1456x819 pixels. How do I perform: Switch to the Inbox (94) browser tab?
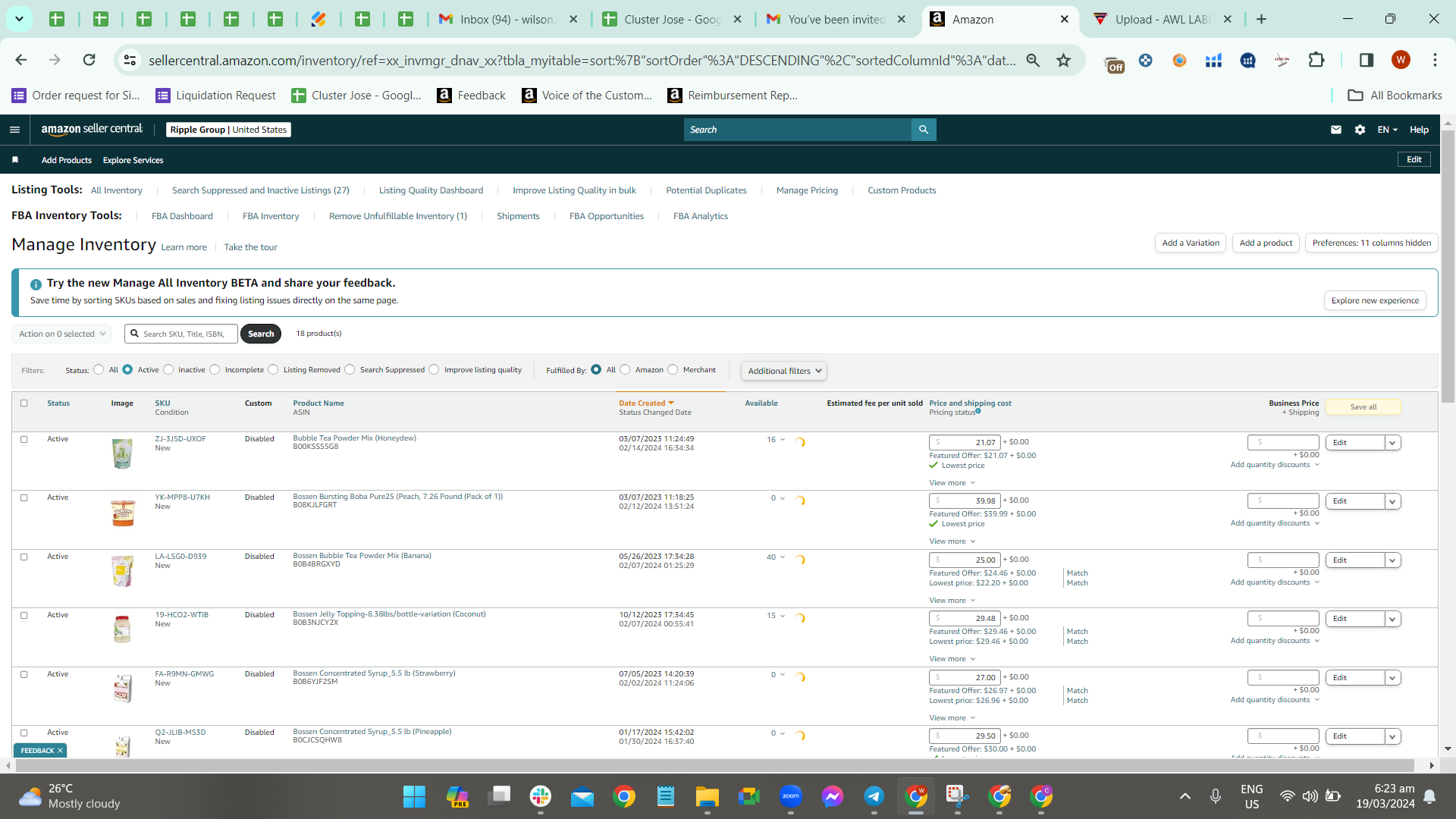click(x=508, y=19)
